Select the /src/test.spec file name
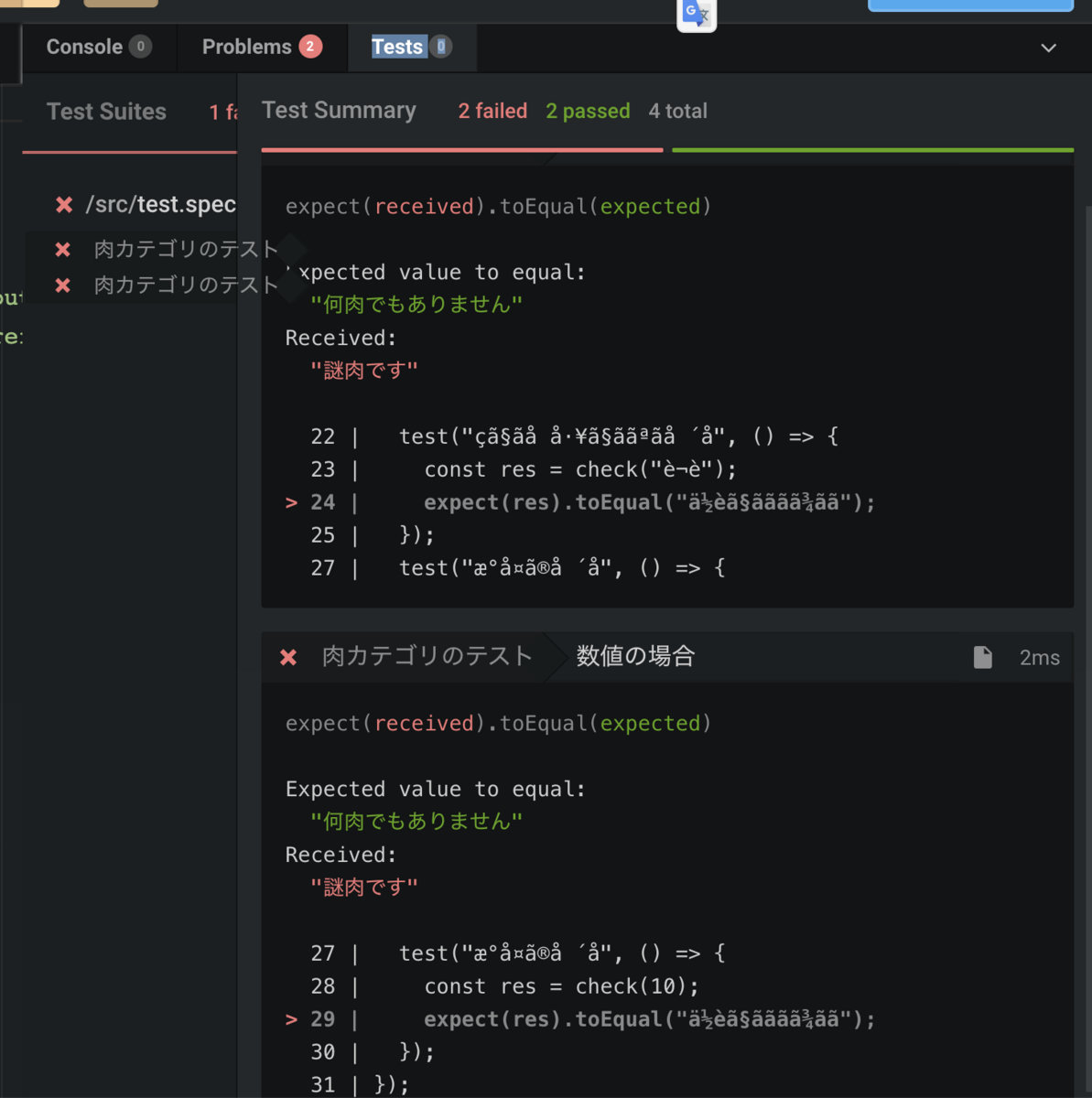Screen dimensions: 1092x1098 point(160,204)
